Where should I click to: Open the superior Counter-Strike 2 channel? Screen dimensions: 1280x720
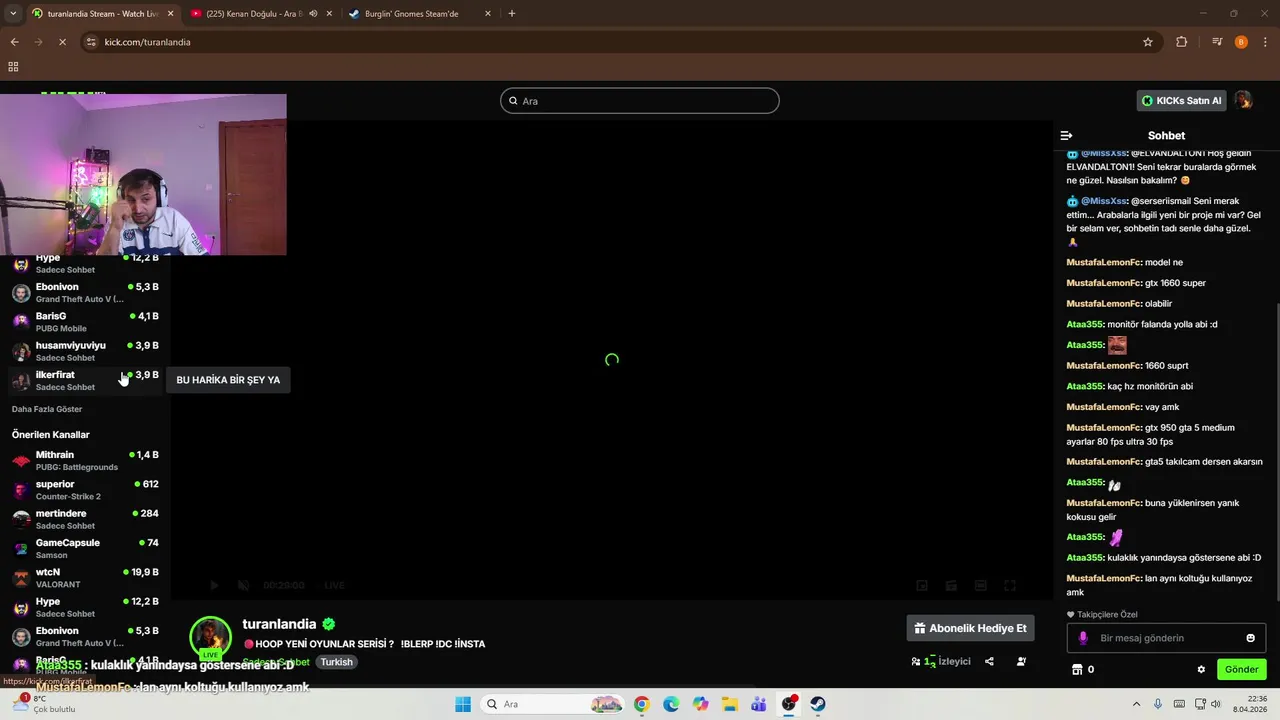85,490
